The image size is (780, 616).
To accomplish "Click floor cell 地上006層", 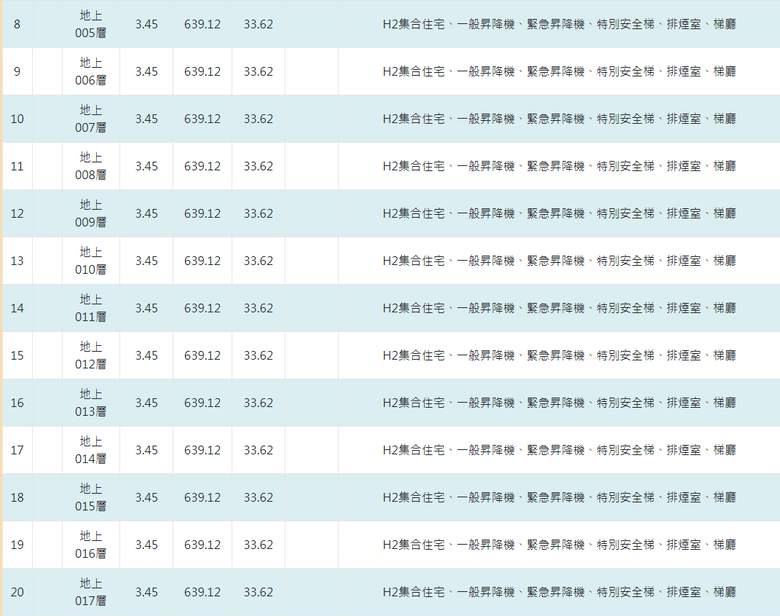I will coord(91,72).
